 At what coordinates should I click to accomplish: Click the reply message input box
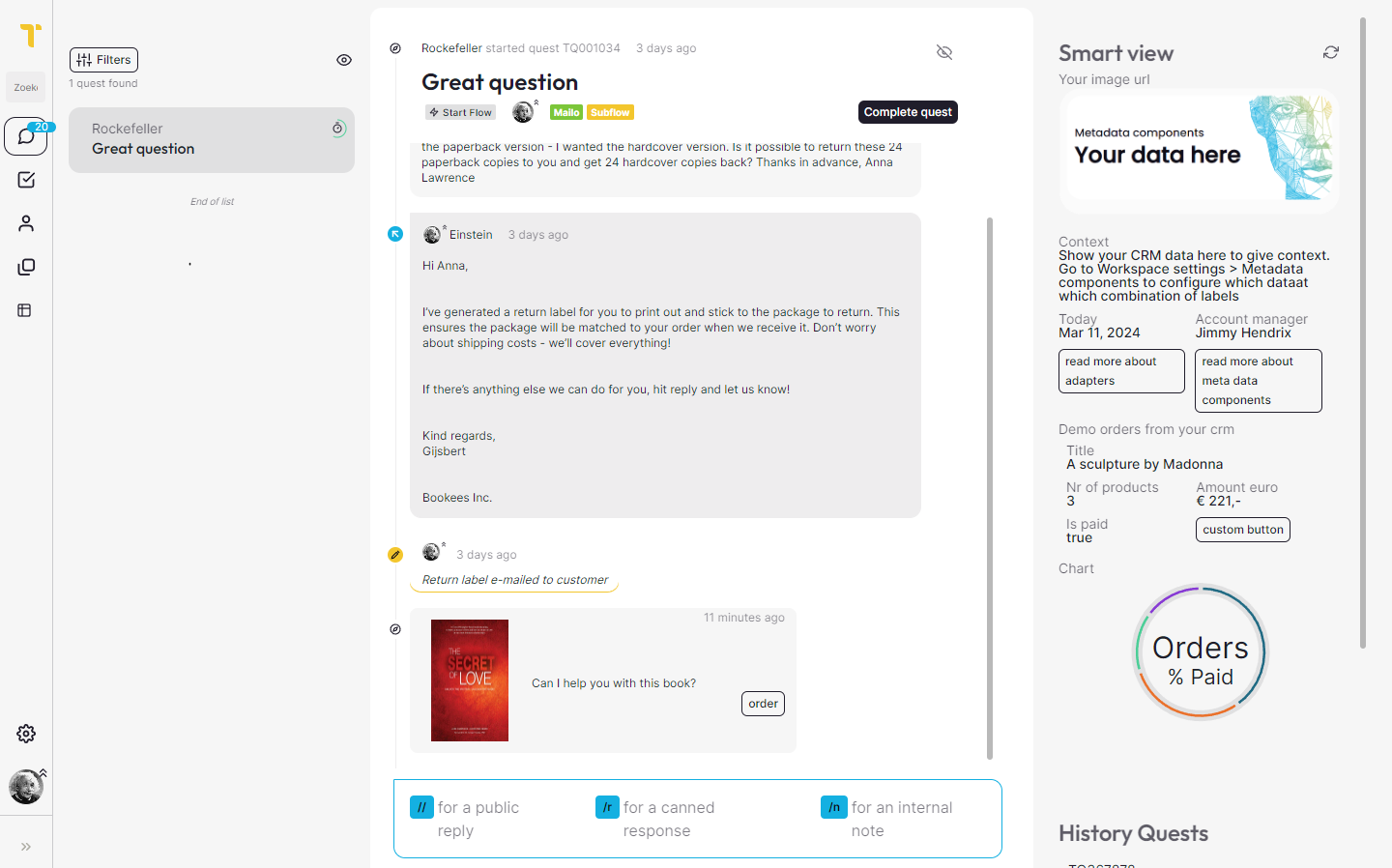697,819
